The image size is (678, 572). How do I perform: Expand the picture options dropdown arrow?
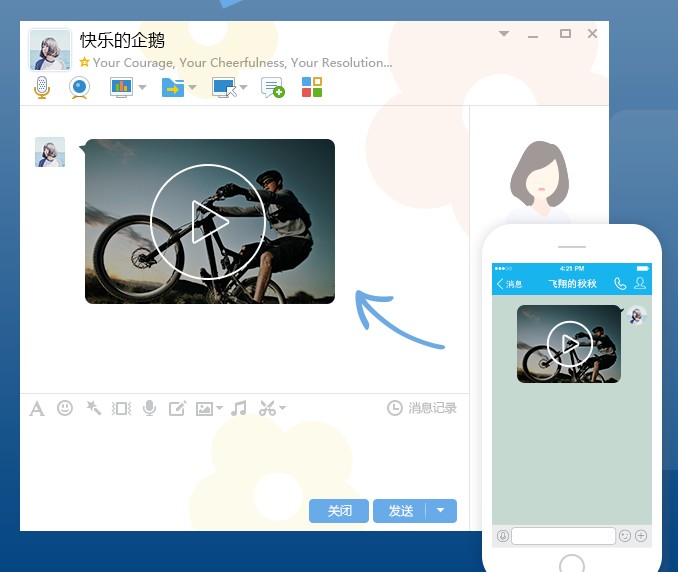[x=219, y=408]
